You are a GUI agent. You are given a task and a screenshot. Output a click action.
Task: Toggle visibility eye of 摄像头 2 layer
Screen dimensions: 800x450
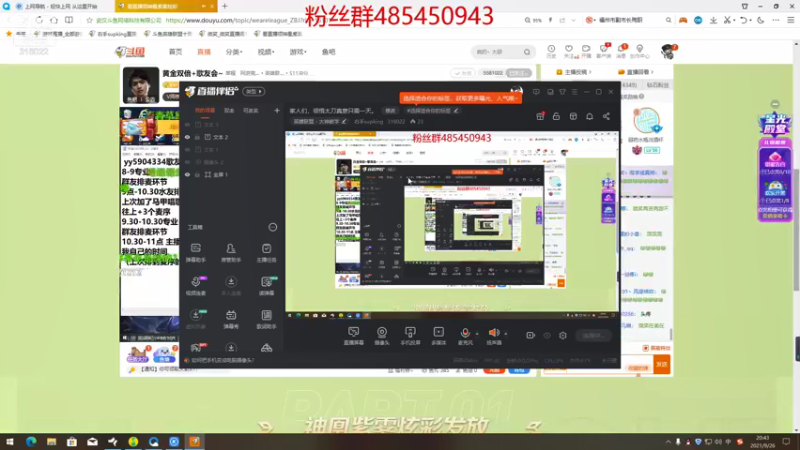click(187, 162)
